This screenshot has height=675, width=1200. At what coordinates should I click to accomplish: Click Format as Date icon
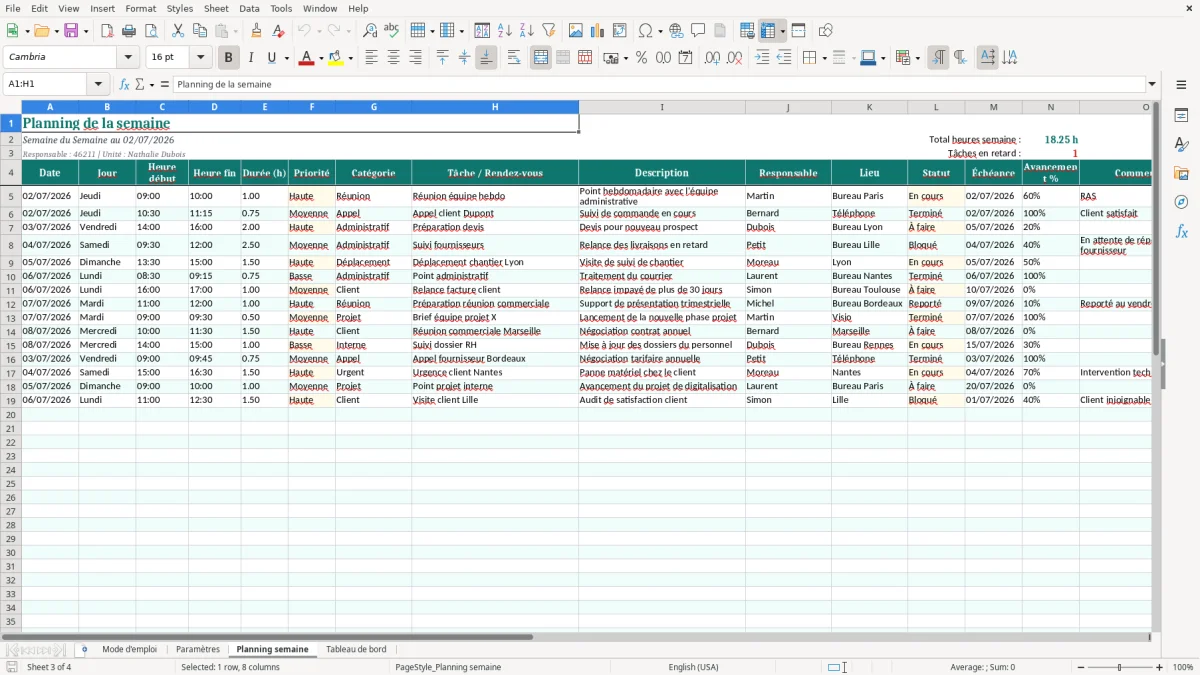pos(685,58)
